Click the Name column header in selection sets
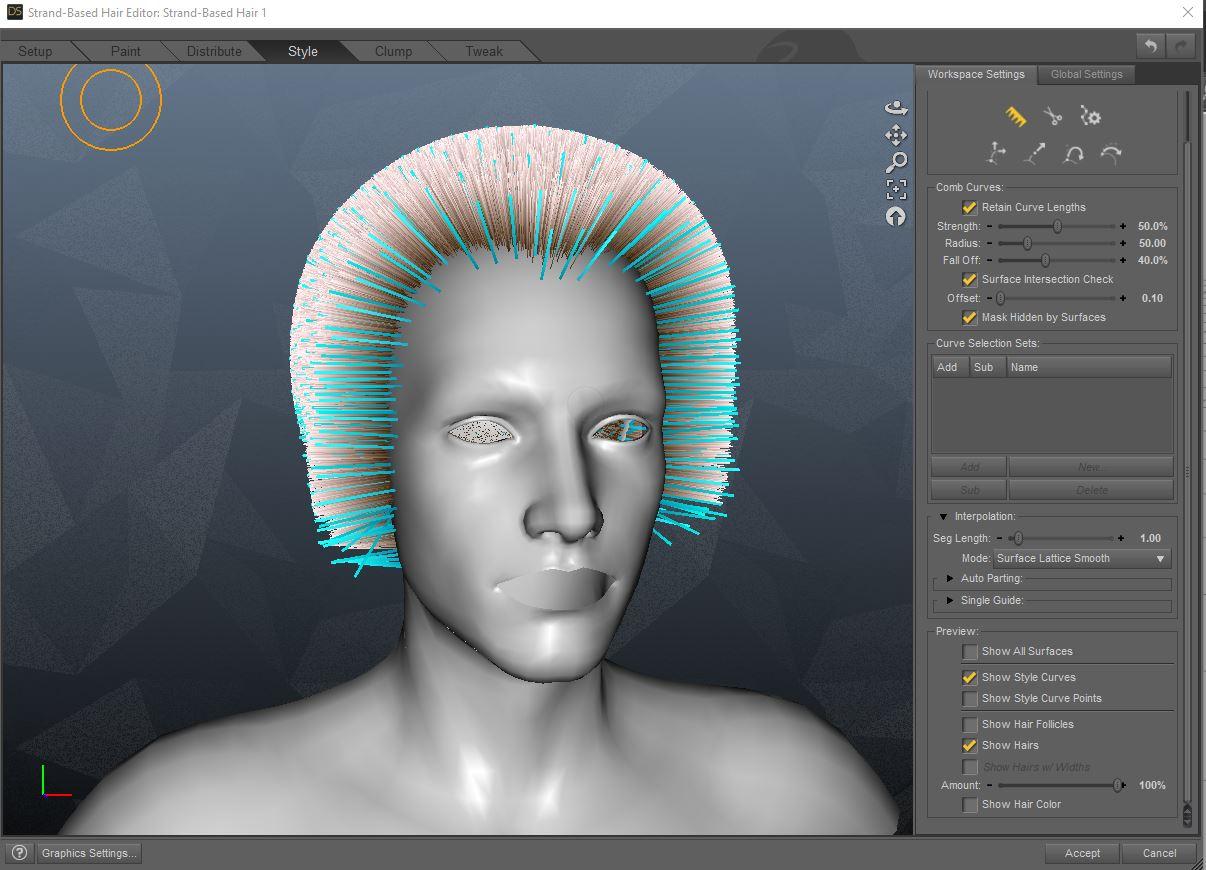Viewport: 1206px width, 870px height. click(1024, 367)
